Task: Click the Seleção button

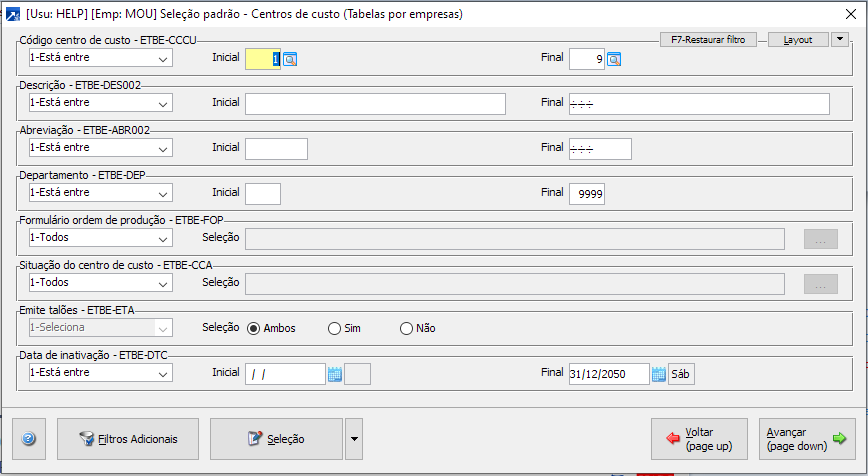Action: tap(276, 439)
